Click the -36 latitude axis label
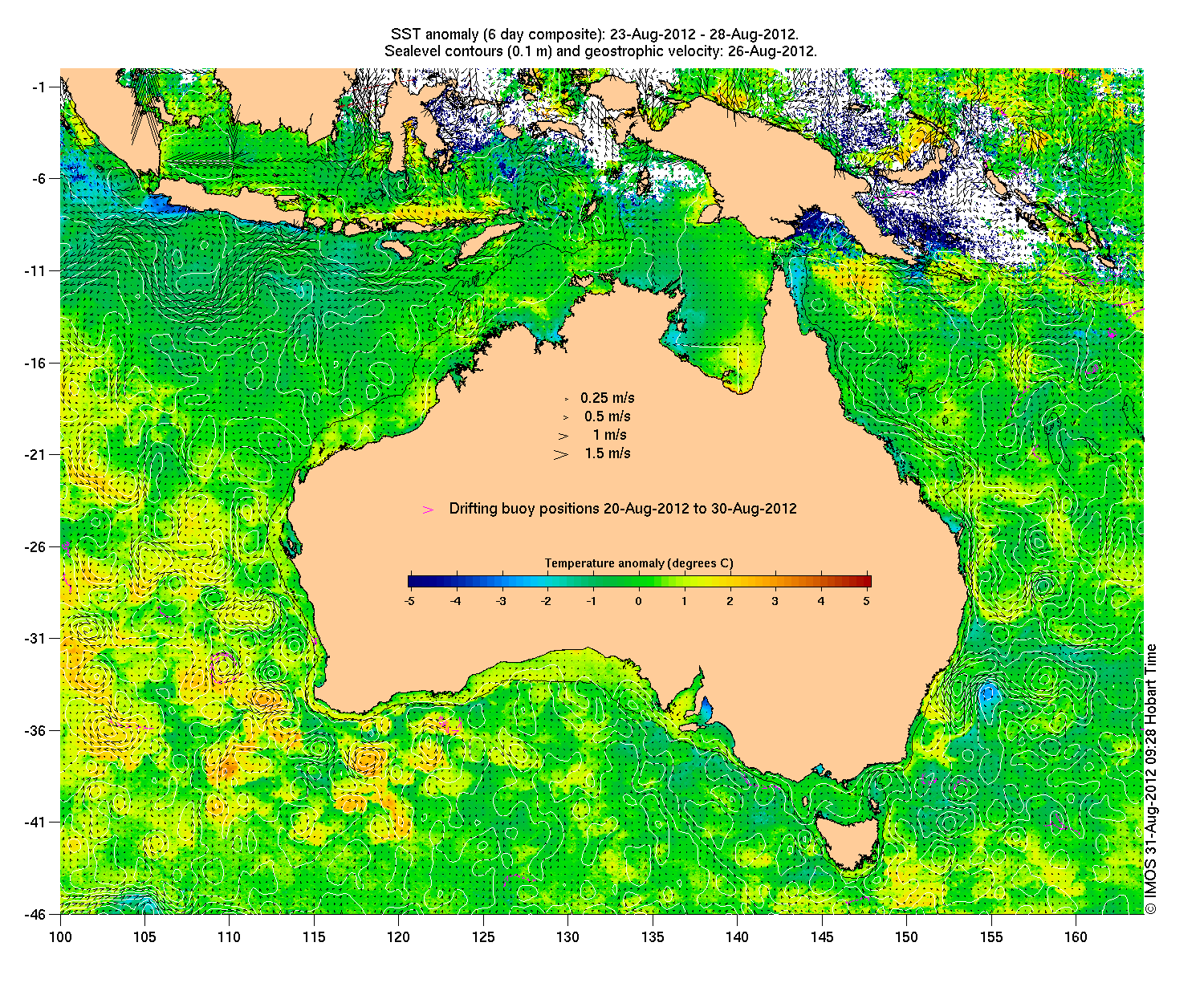 coord(36,730)
